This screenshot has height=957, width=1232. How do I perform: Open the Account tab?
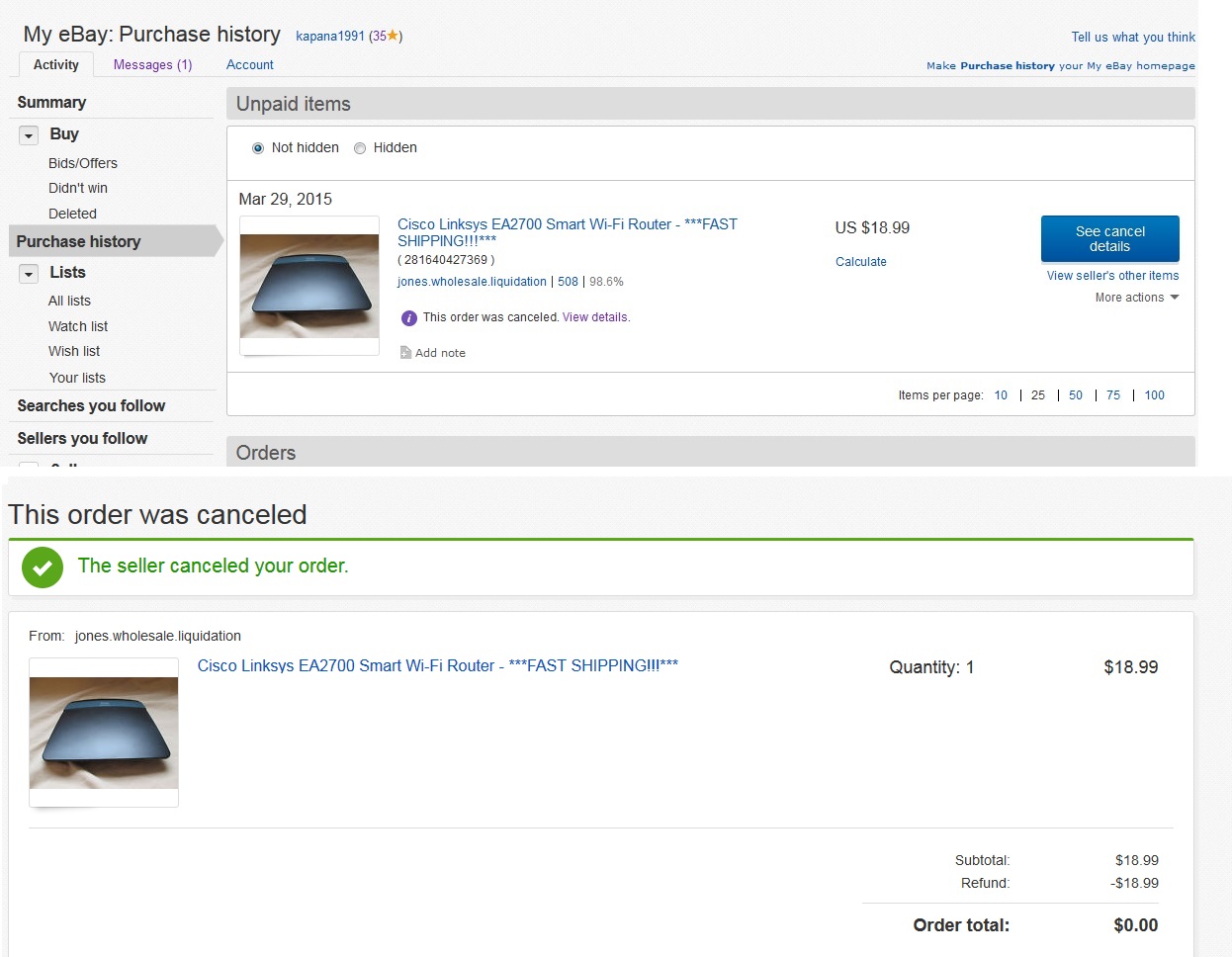[249, 65]
